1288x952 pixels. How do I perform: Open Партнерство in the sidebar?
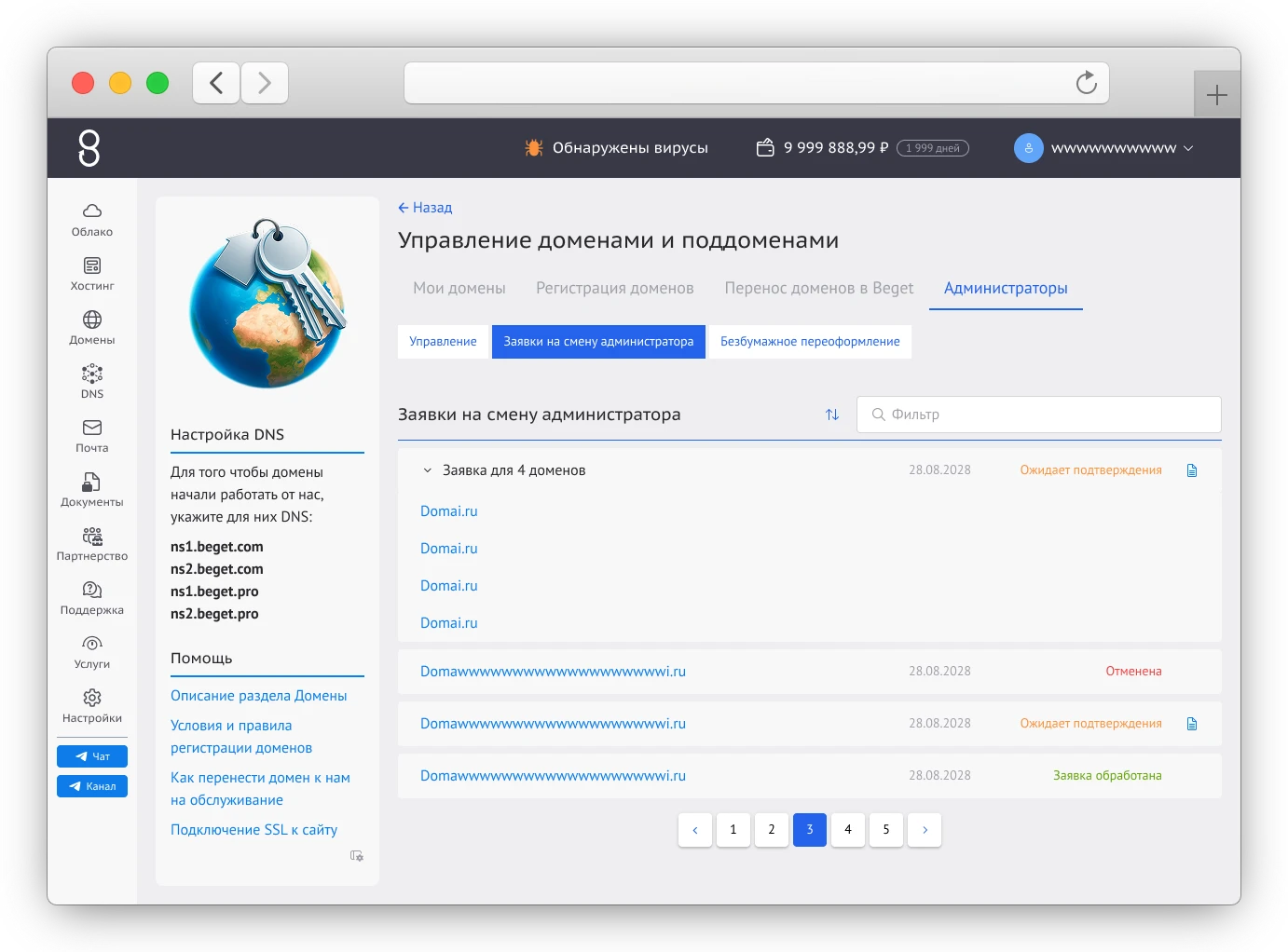click(92, 544)
